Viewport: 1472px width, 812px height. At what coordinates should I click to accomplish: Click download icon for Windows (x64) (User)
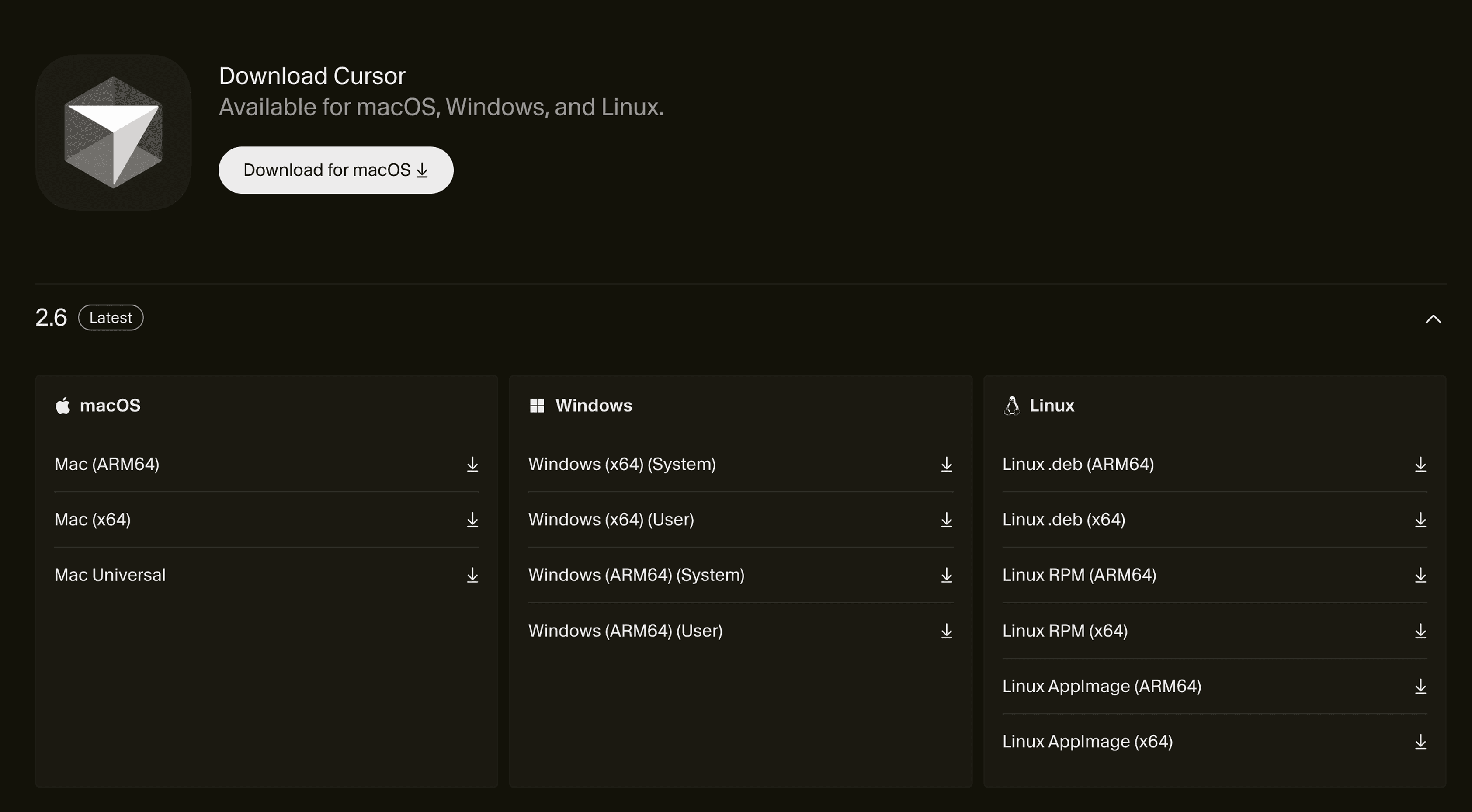pyautogui.click(x=946, y=520)
